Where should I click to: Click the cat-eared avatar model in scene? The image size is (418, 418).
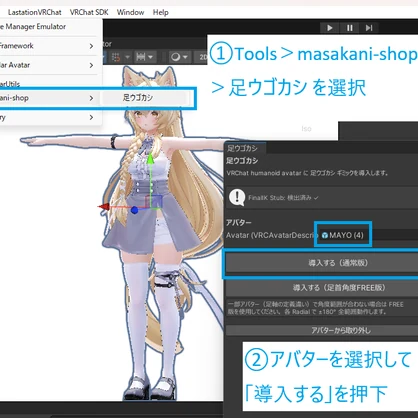pyautogui.click(x=150, y=233)
